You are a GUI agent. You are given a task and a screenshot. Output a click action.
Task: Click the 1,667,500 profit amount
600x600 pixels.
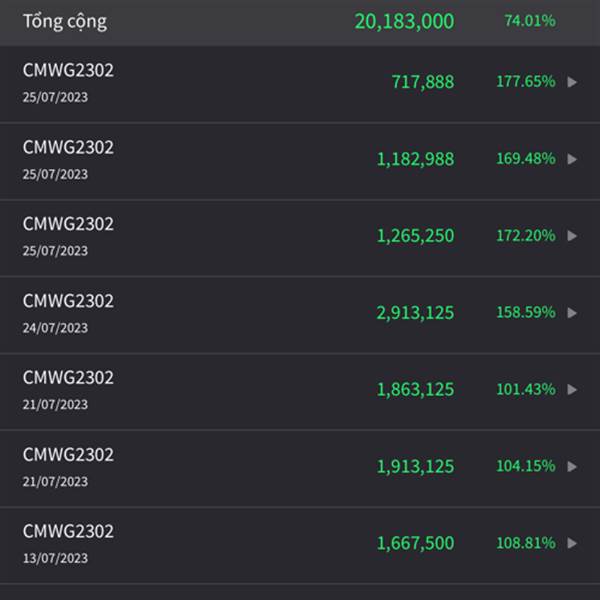tap(415, 544)
